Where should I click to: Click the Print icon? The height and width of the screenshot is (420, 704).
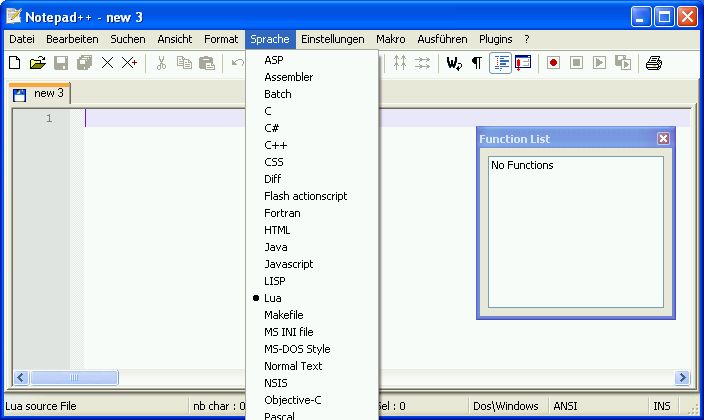(x=654, y=63)
